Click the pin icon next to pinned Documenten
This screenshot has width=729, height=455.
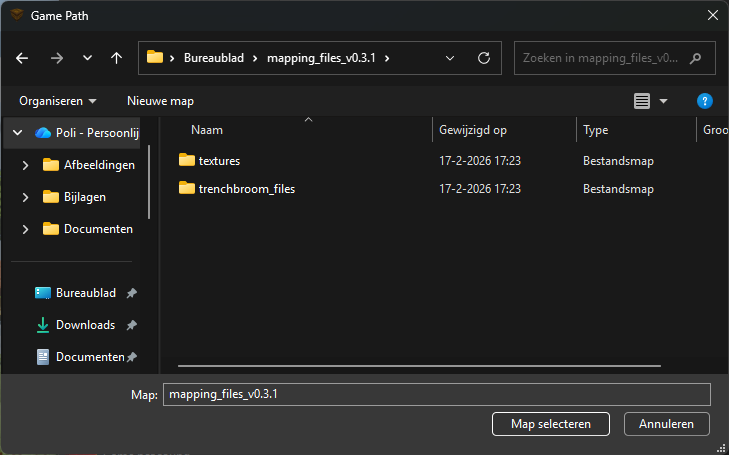pos(132,357)
